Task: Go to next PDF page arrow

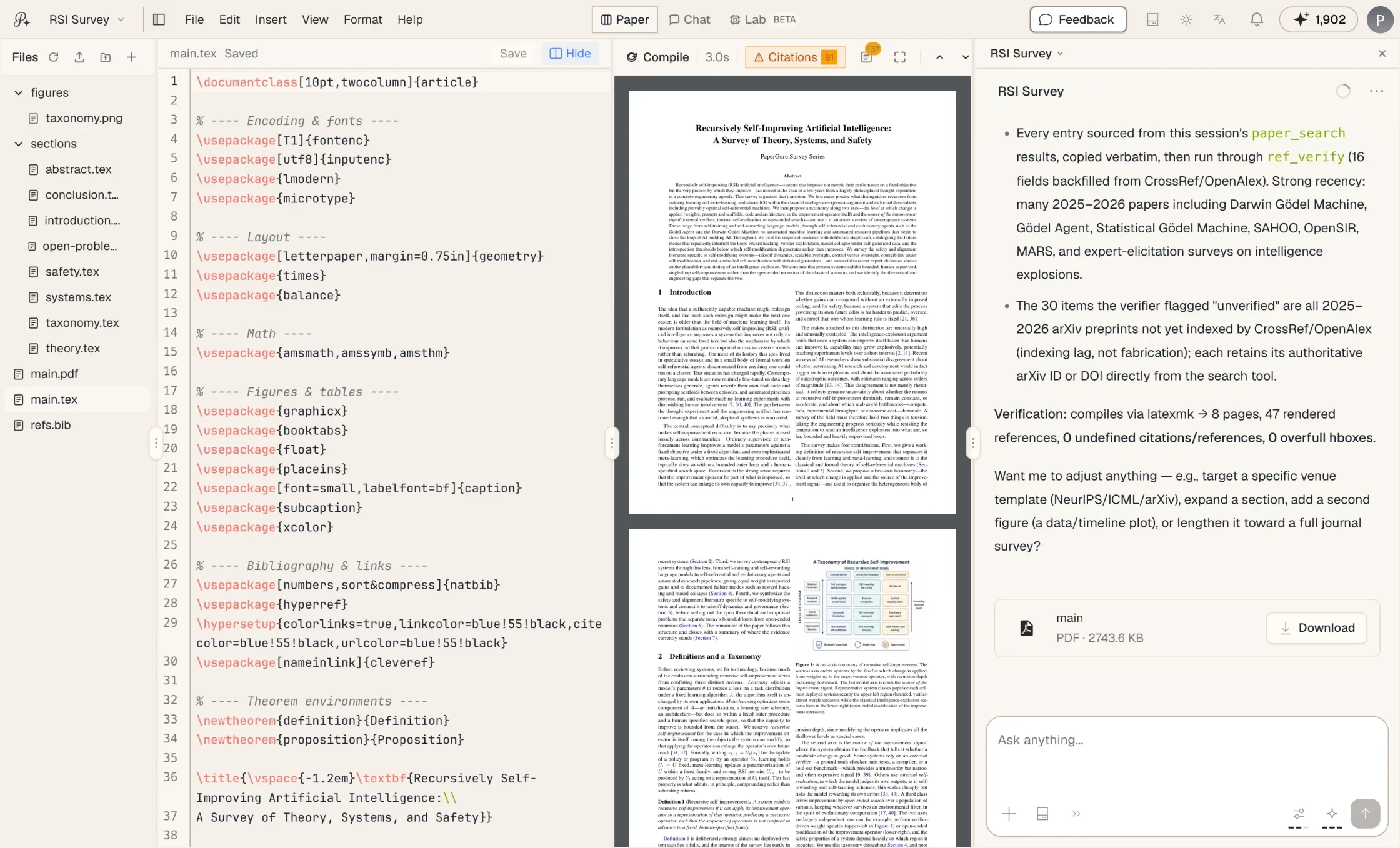Action: (965, 57)
